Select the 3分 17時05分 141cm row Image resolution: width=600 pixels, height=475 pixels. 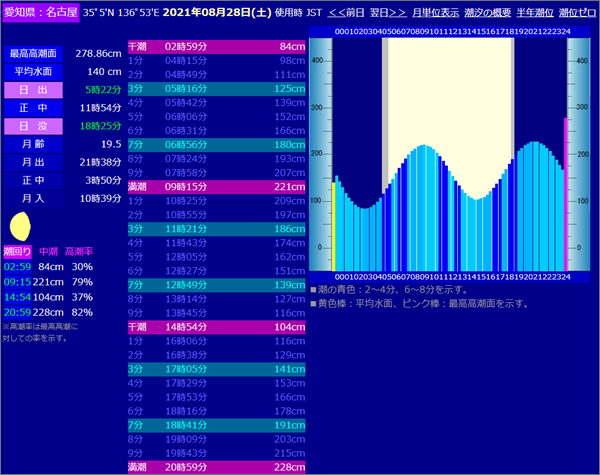click(217, 369)
